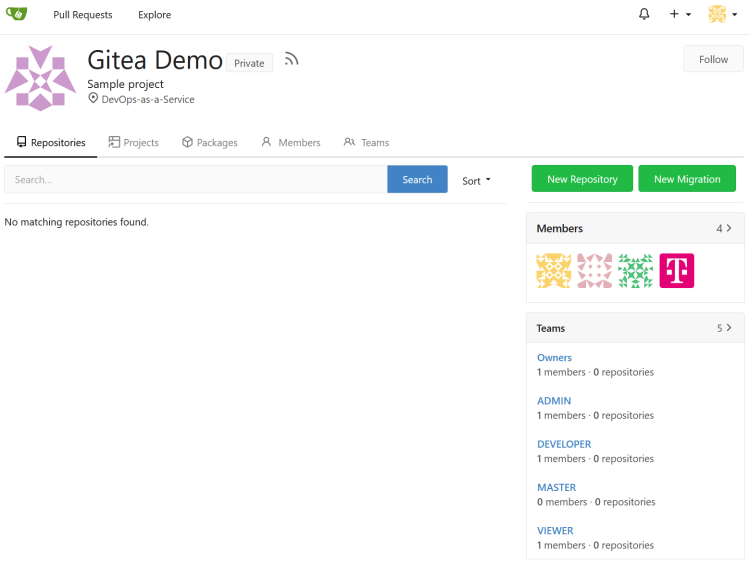Image resolution: width=750 pixels, height=566 pixels.
Task: Open the notifications bell
Action: (x=644, y=14)
